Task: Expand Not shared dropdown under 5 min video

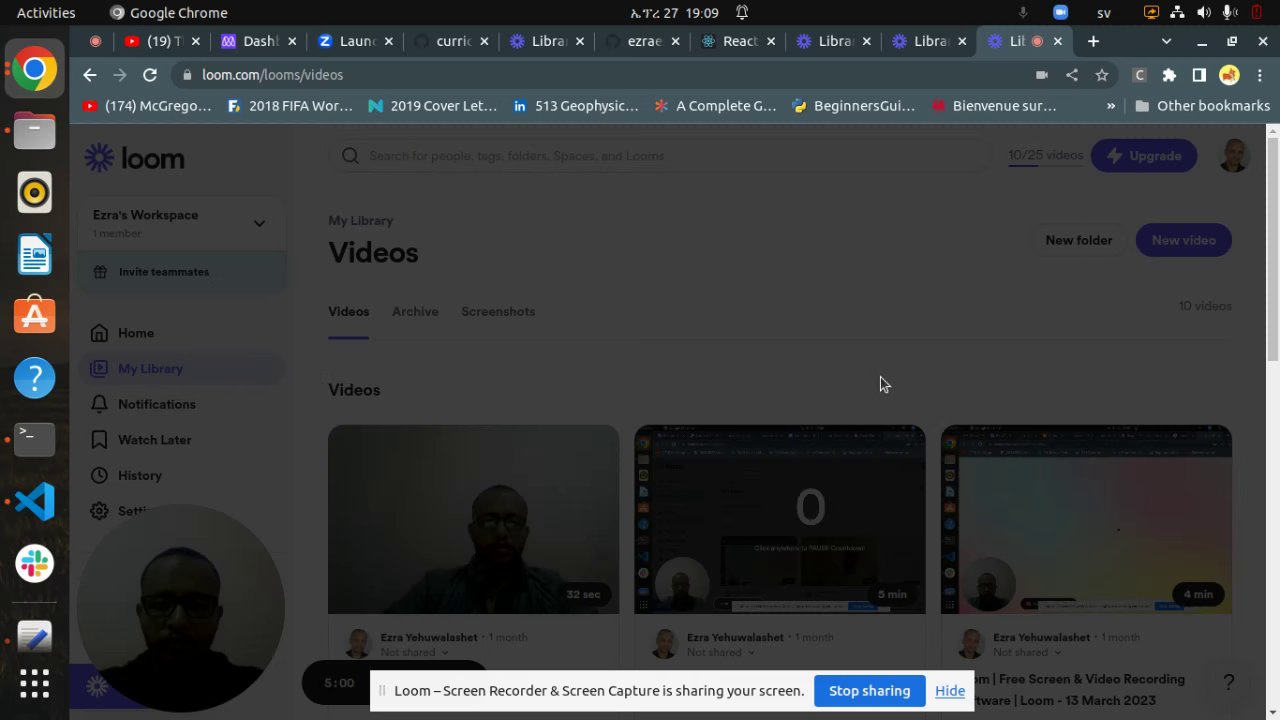Action: [720, 653]
